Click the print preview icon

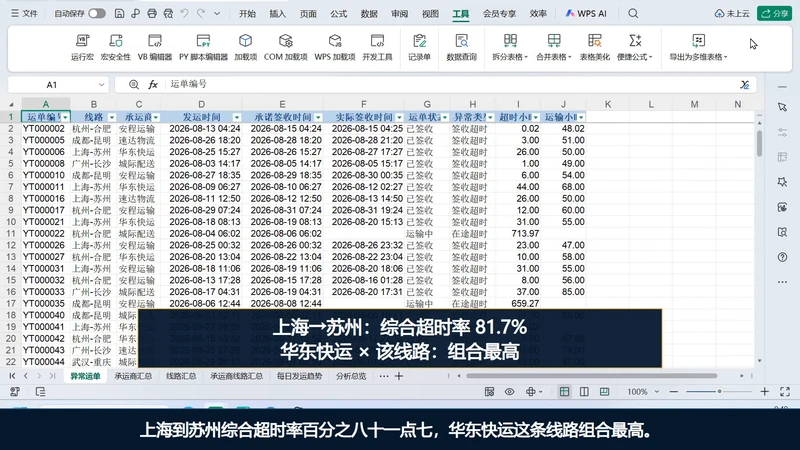tap(168, 14)
